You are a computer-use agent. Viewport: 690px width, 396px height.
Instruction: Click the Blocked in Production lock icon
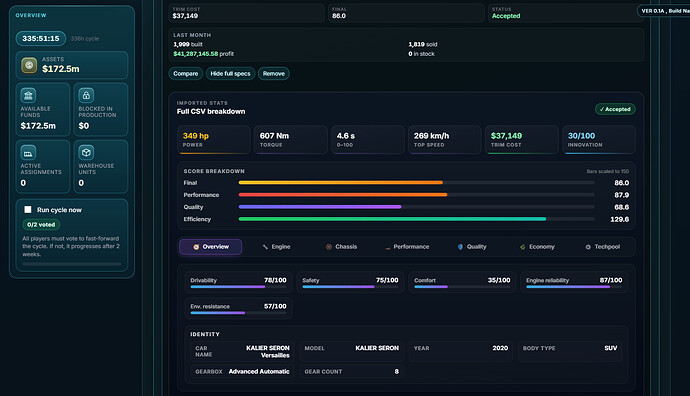(x=86, y=95)
